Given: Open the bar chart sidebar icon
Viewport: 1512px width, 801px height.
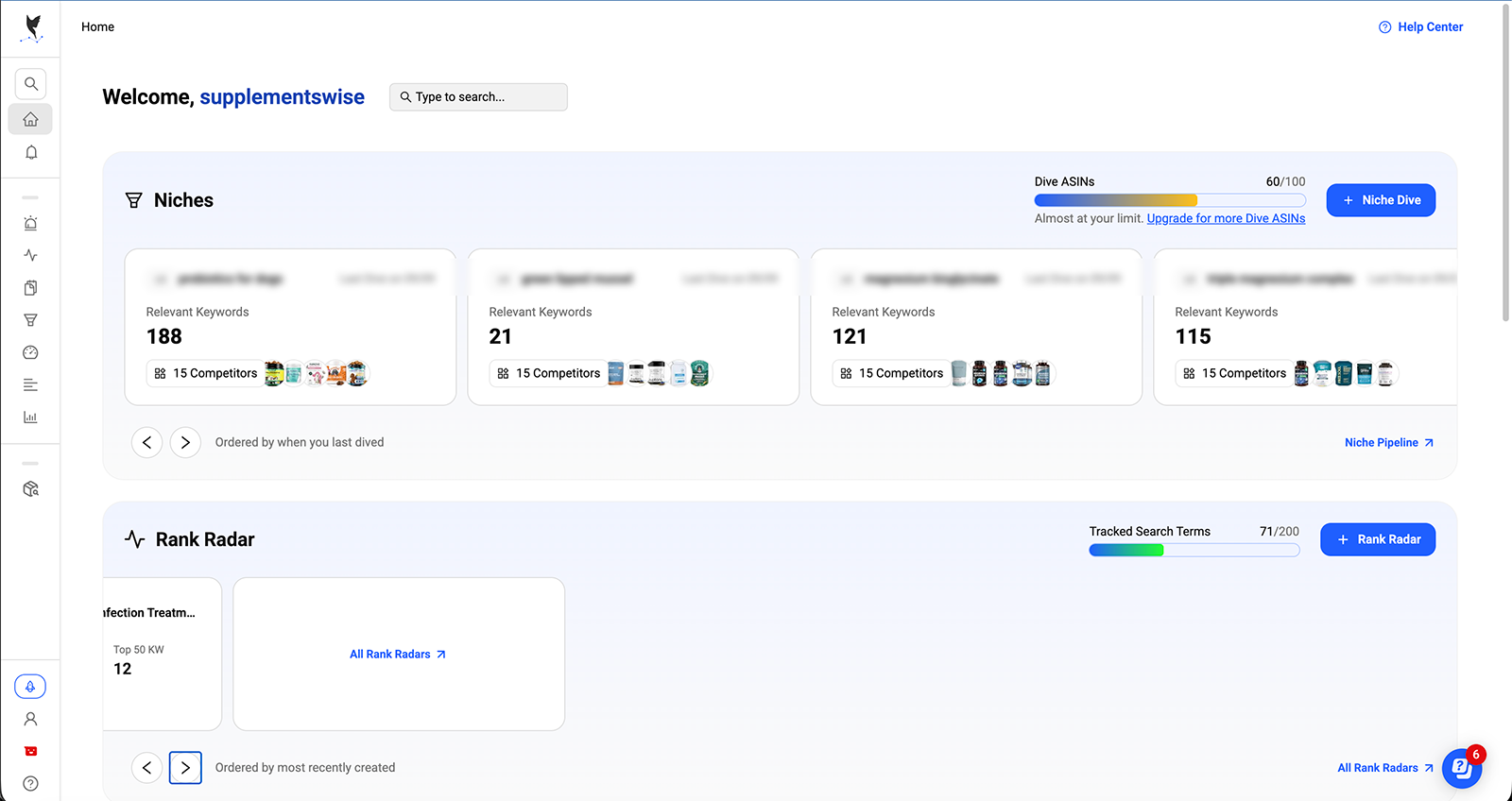Looking at the screenshot, I should [x=30, y=417].
